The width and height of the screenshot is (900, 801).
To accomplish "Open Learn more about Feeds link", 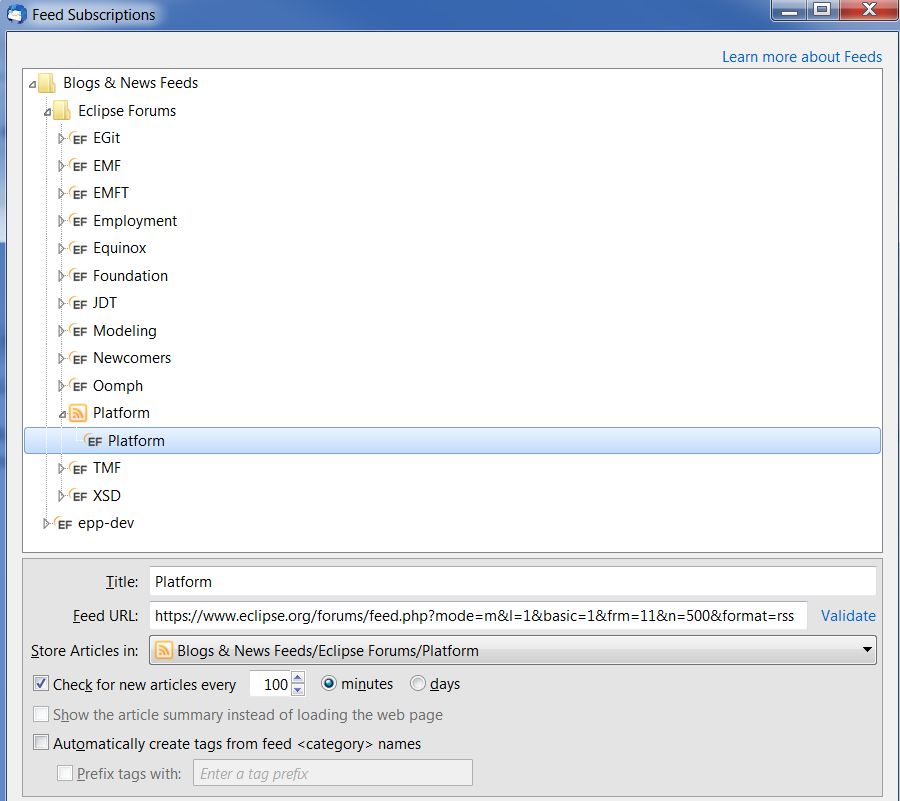I will click(x=802, y=57).
